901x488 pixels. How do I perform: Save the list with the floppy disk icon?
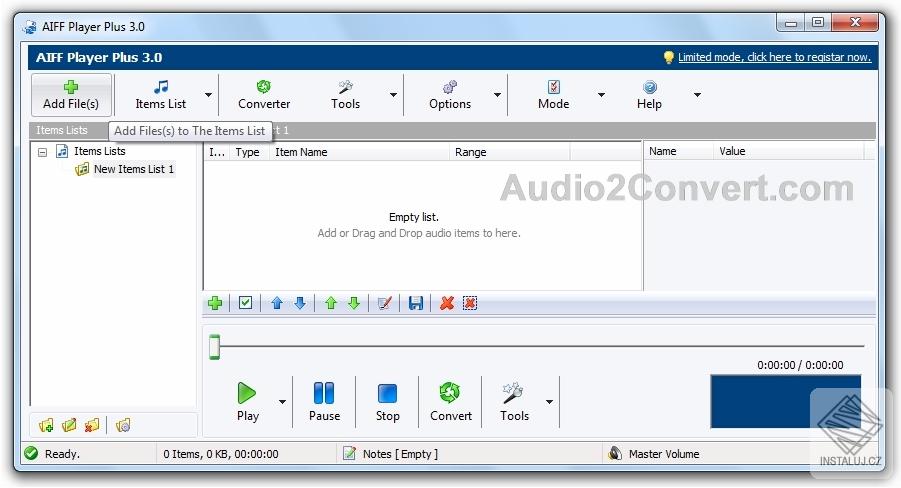pos(416,303)
